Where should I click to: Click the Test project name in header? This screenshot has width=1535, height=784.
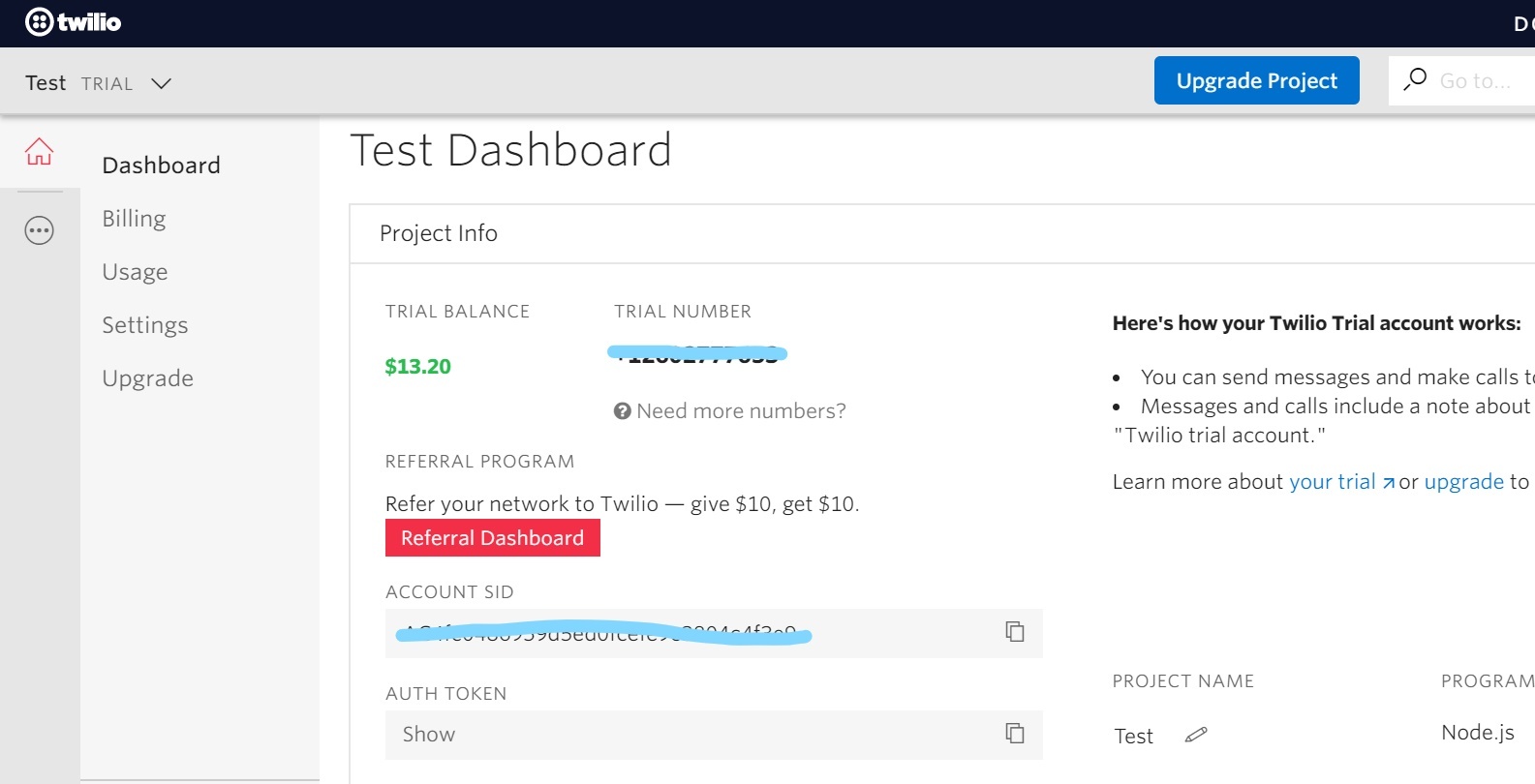(46, 83)
